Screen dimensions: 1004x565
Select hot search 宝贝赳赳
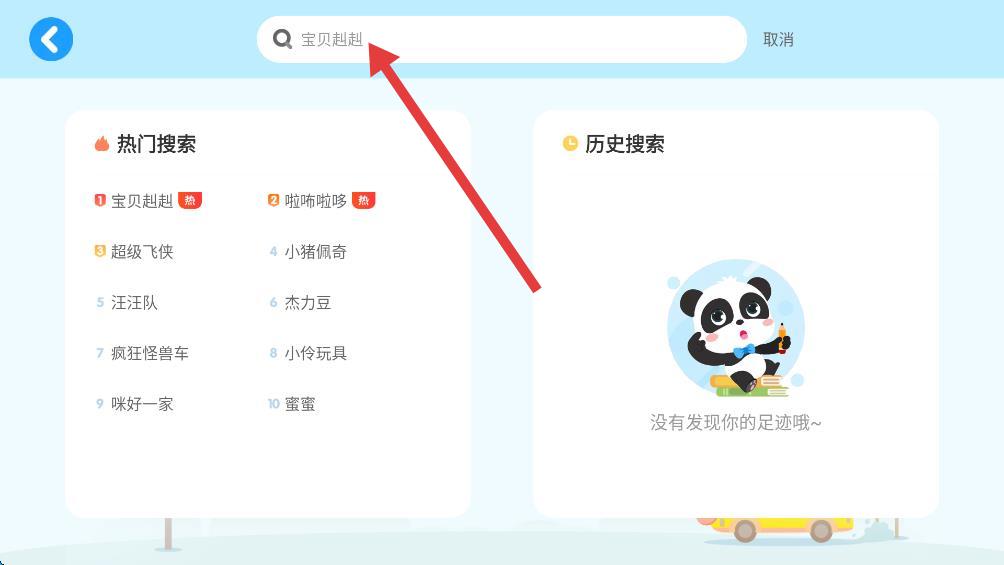142,201
